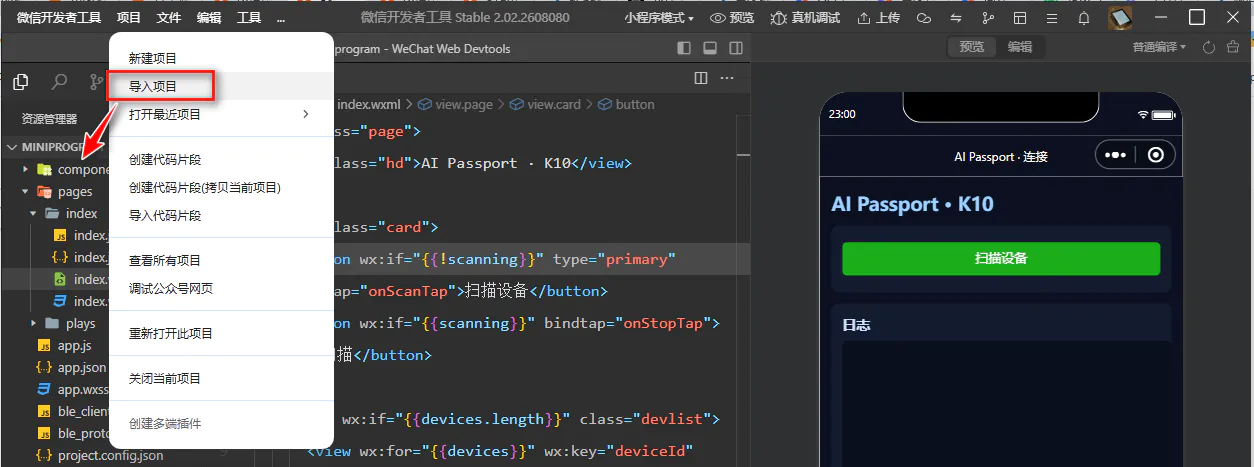Tap the green 扫描设备 button in simulator
This screenshot has height=467, width=1254.
(x=1001, y=258)
